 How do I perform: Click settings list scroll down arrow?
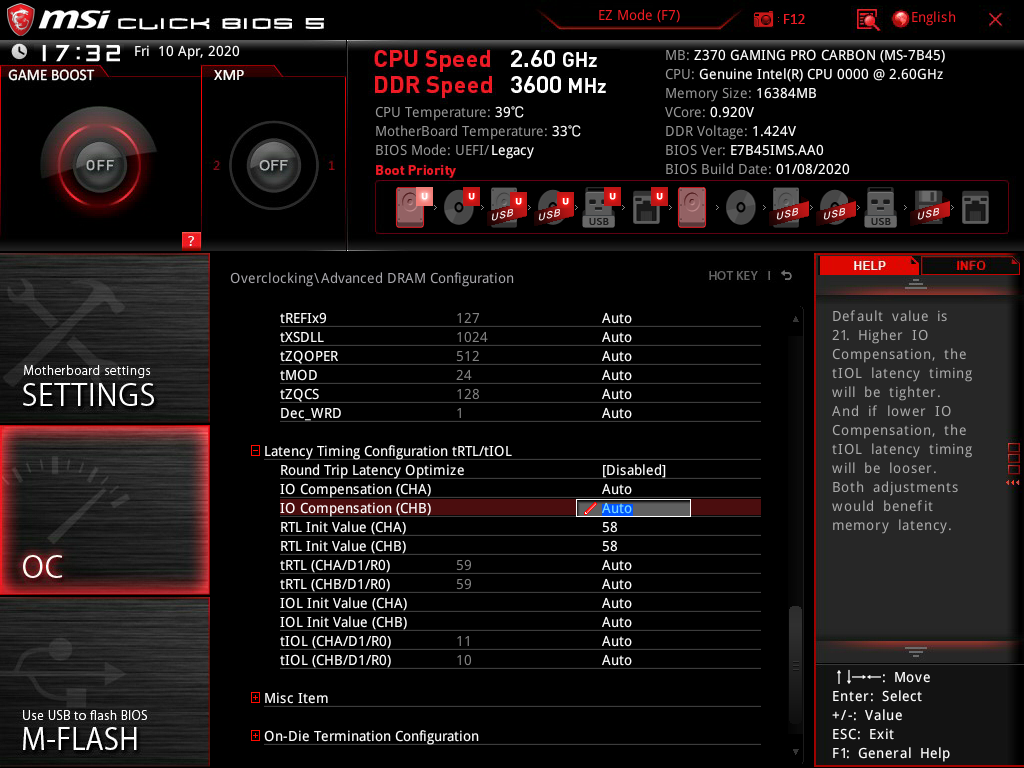point(795,752)
